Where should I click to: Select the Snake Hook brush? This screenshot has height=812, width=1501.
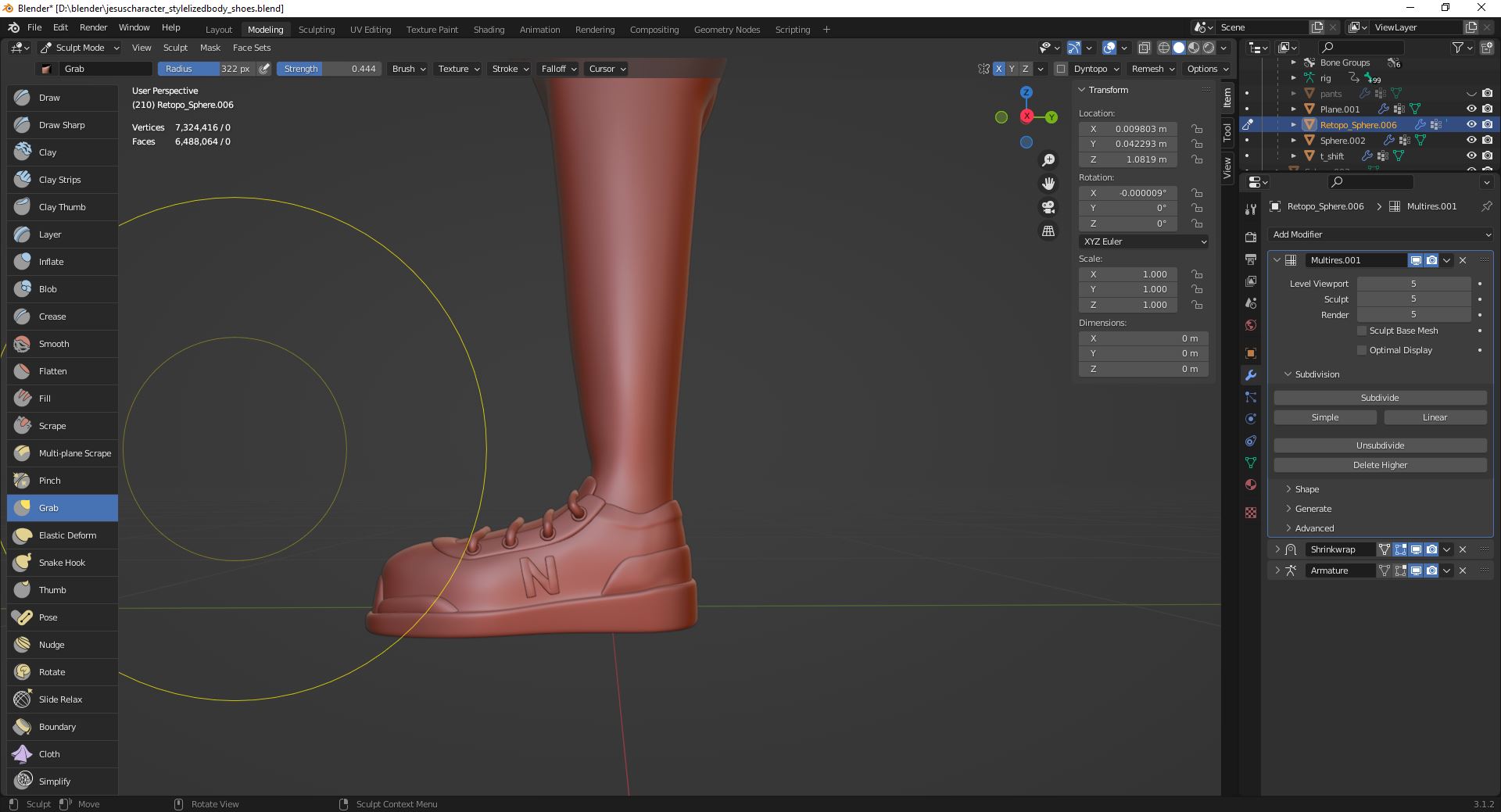tap(62, 562)
